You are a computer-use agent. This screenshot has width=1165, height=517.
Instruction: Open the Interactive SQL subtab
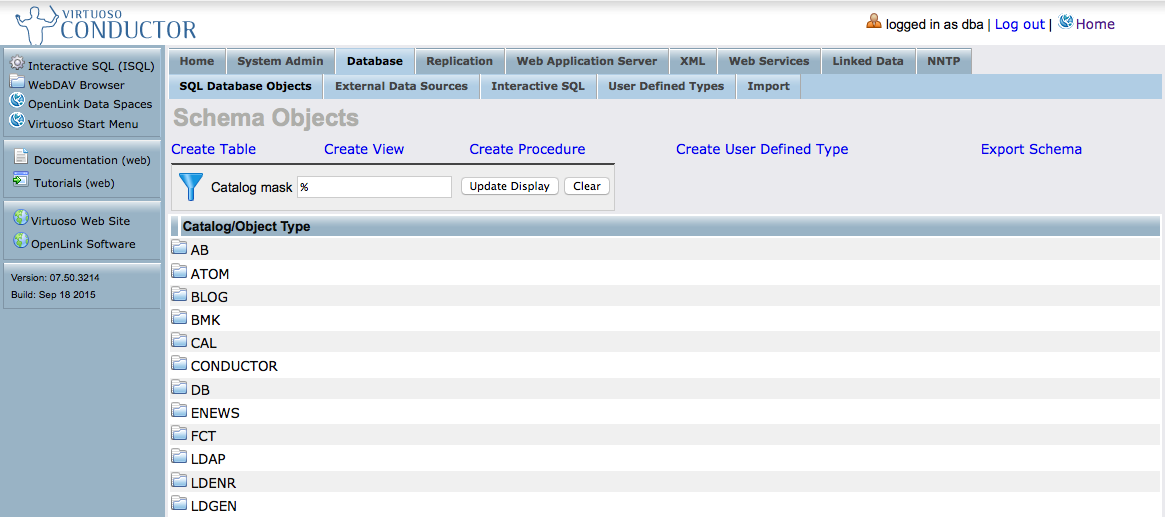pos(538,86)
